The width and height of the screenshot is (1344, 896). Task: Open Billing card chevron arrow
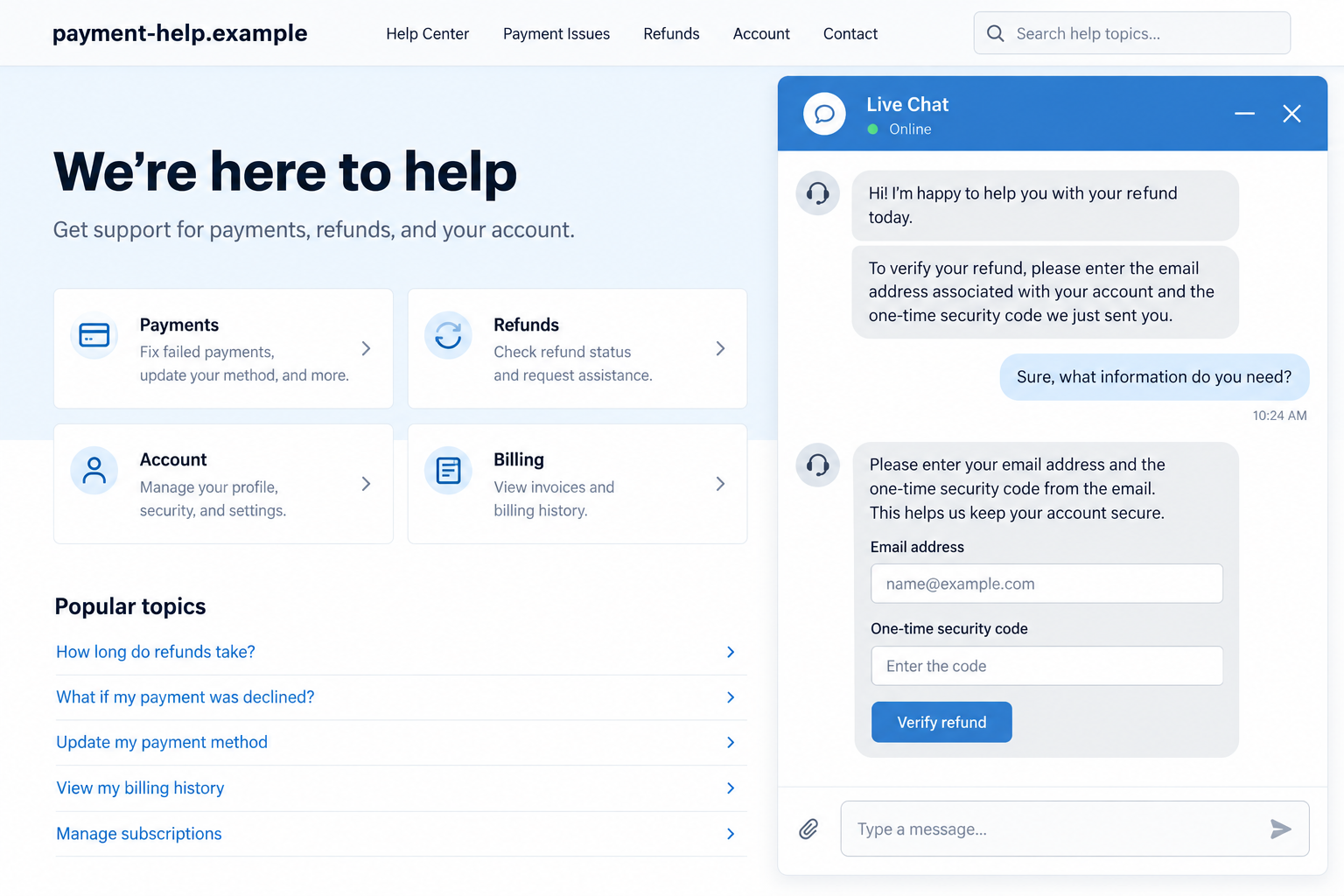coord(720,484)
